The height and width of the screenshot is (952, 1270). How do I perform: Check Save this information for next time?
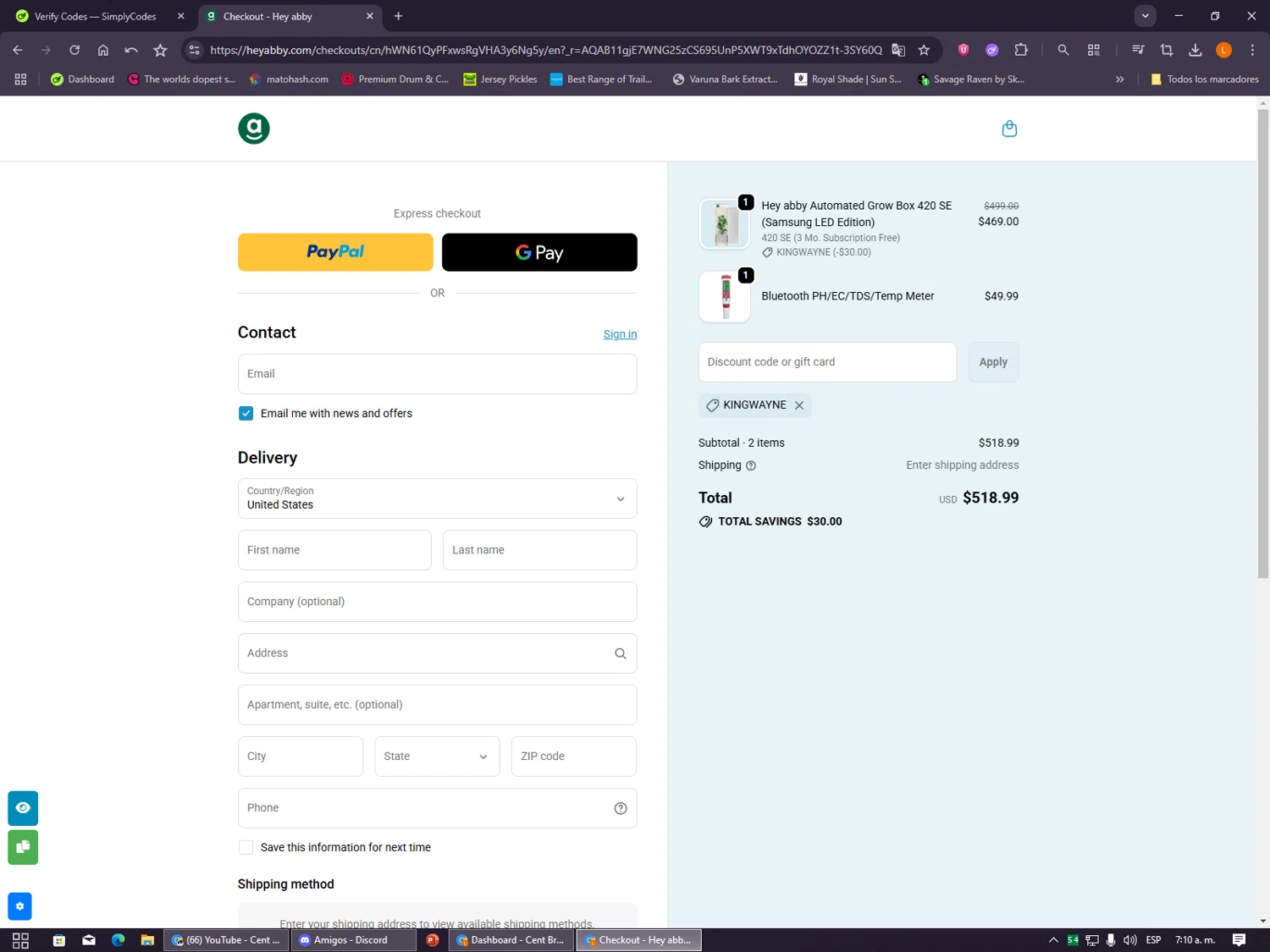(x=246, y=847)
